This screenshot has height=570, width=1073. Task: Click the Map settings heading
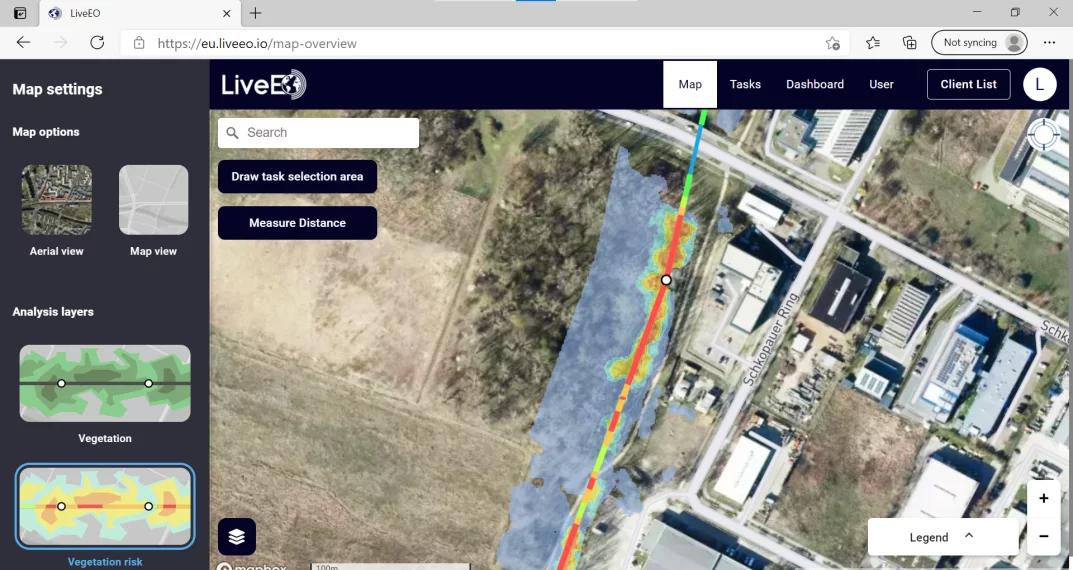[57, 89]
